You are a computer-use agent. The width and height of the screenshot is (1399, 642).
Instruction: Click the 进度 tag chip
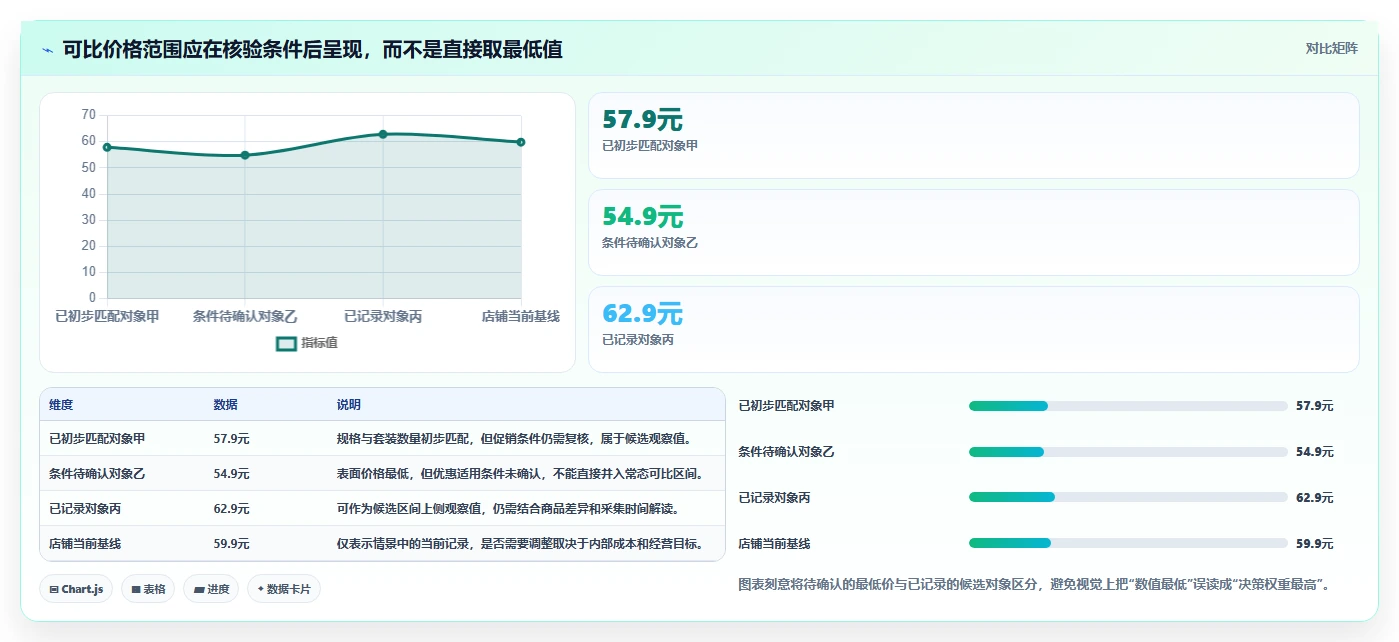211,589
